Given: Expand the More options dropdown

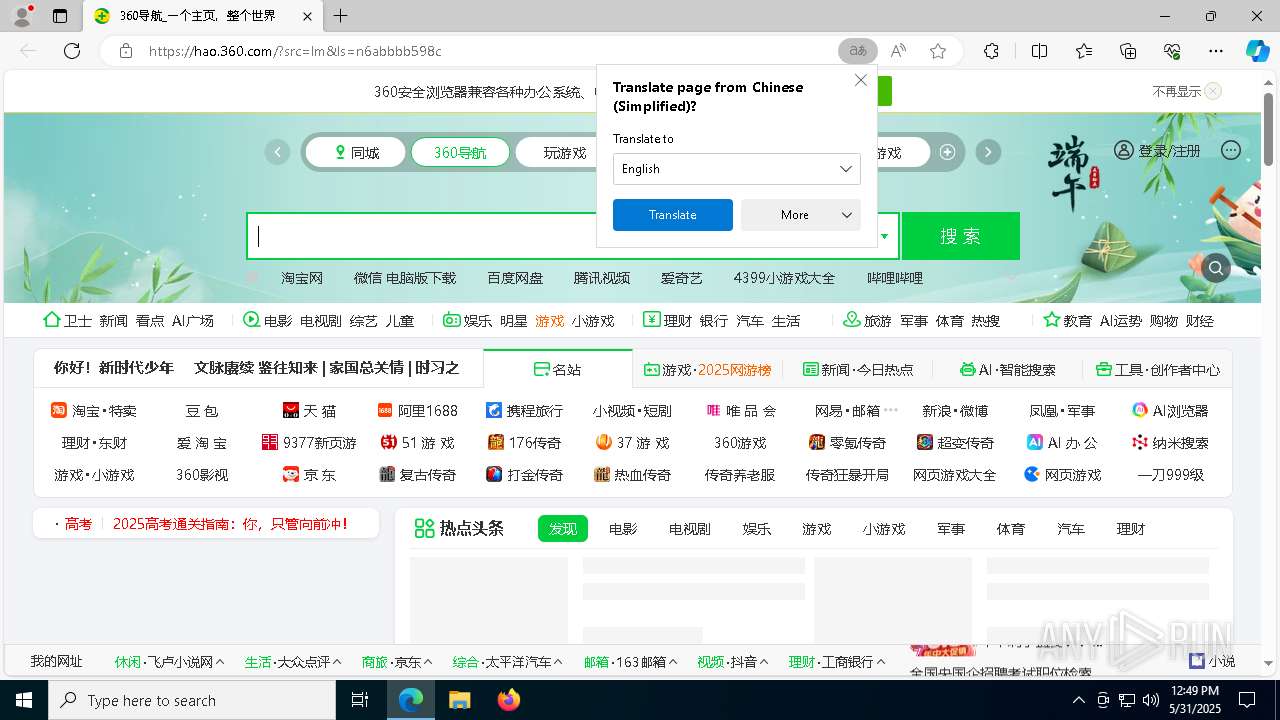Looking at the screenshot, I should coord(800,215).
